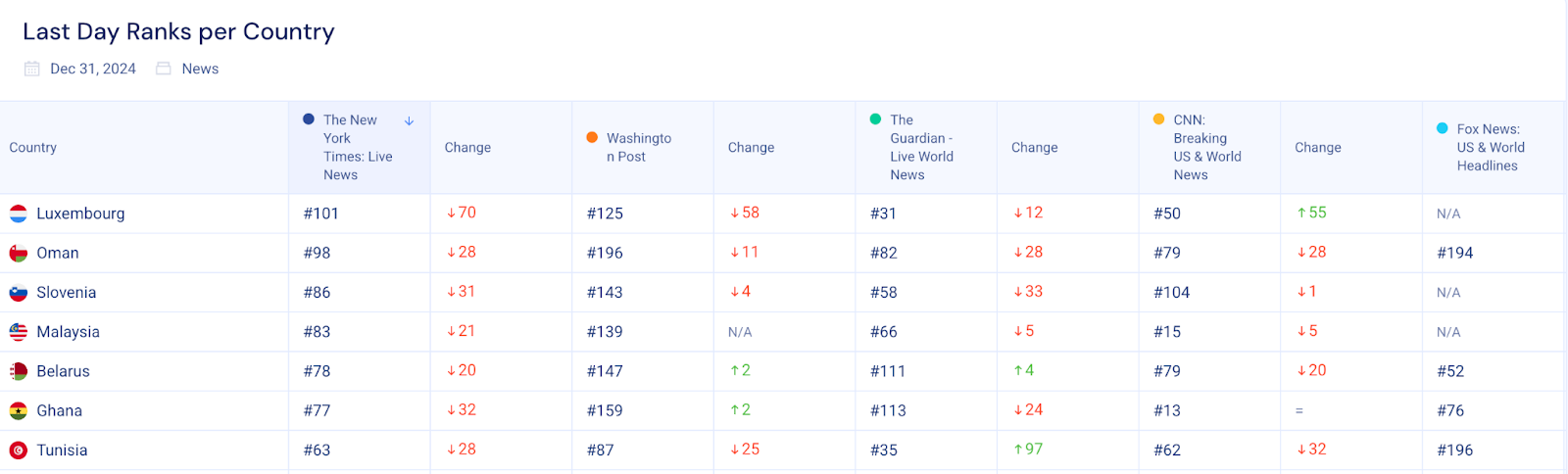This screenshot has width=1568, height=474.
Task: Click The Guardian - Live World News header
Action: click(x=921, y=147)
